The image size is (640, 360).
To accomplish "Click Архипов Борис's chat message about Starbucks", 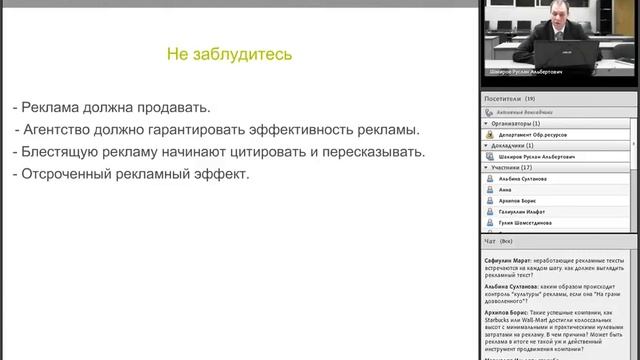I will click(554, 331).
